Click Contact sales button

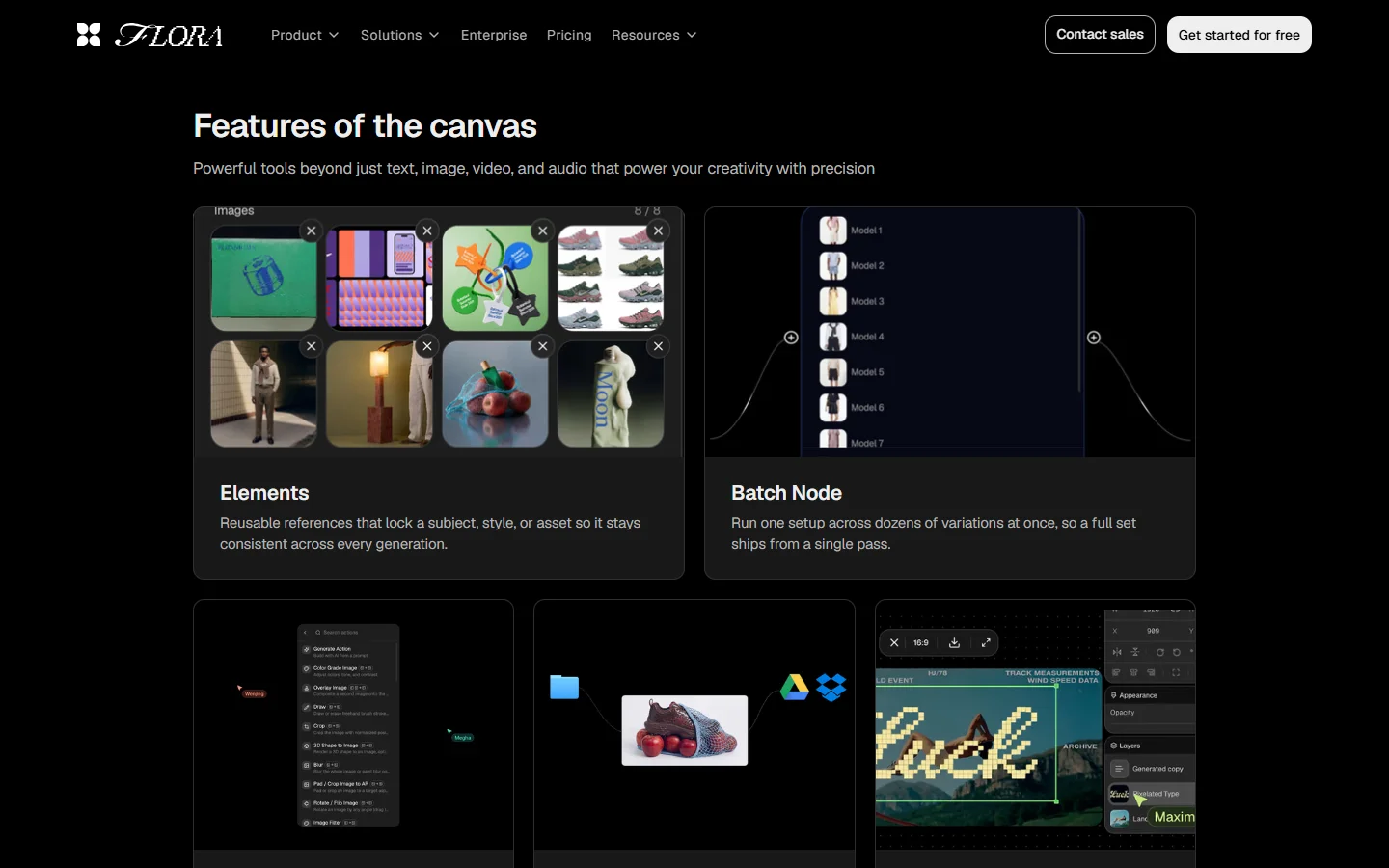coord(1100,35)
